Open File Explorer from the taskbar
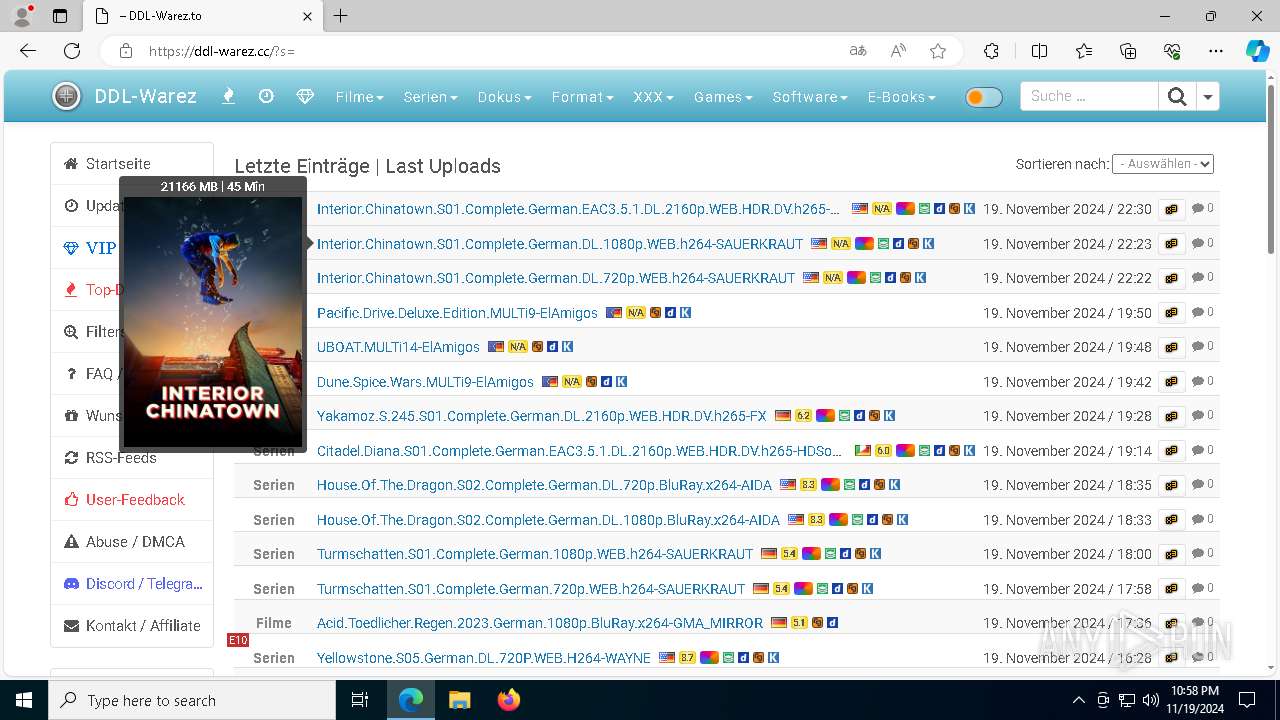Image resolution: width=1280 pixels, height=720 pixels. pos(459,700)
